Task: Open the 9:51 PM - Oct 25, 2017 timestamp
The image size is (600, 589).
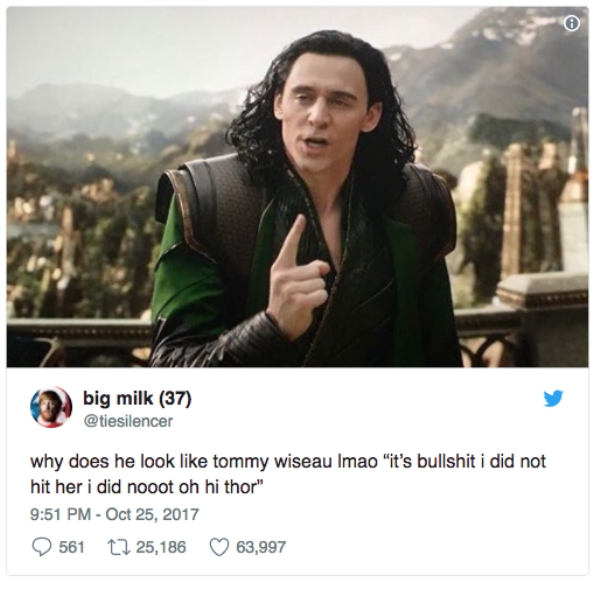Action: coord(114,514)
